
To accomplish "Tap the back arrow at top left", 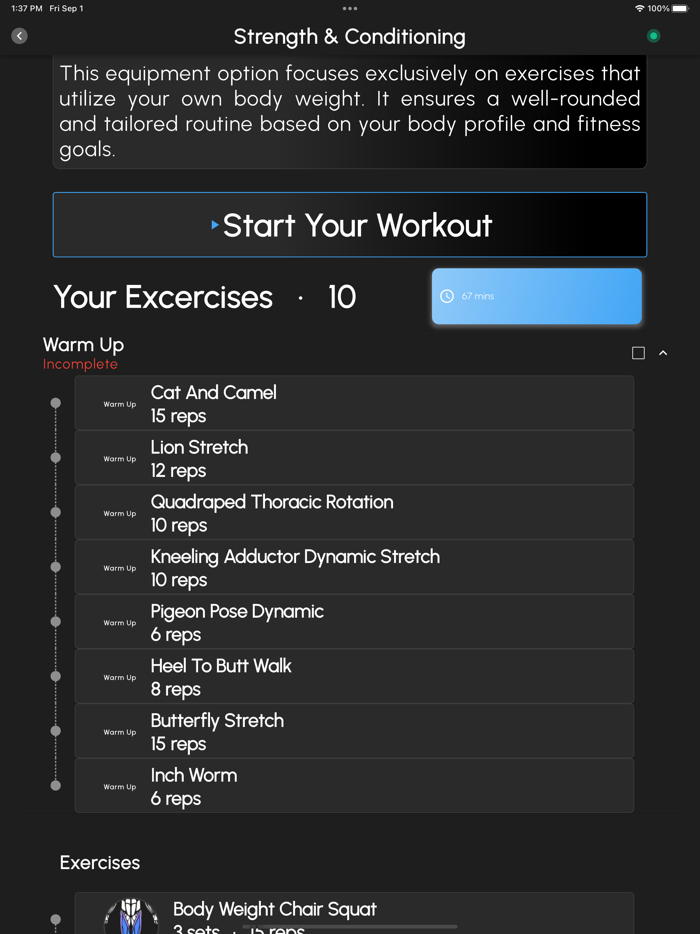I will 18,35.
